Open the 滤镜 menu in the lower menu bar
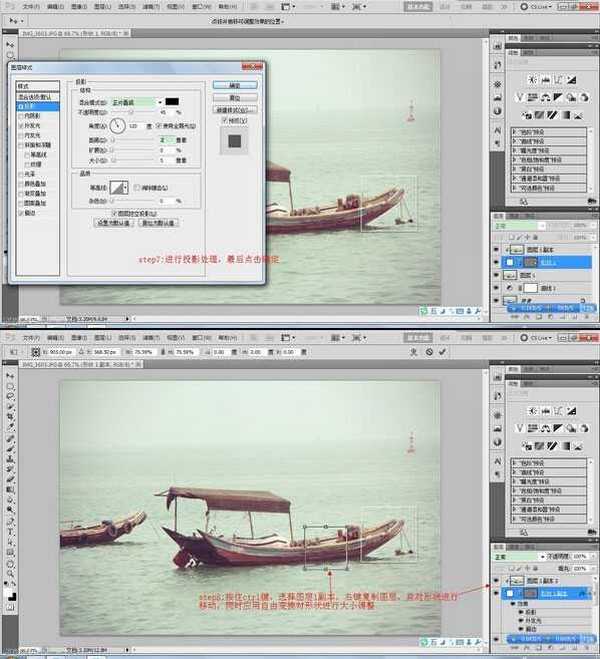 148,337
